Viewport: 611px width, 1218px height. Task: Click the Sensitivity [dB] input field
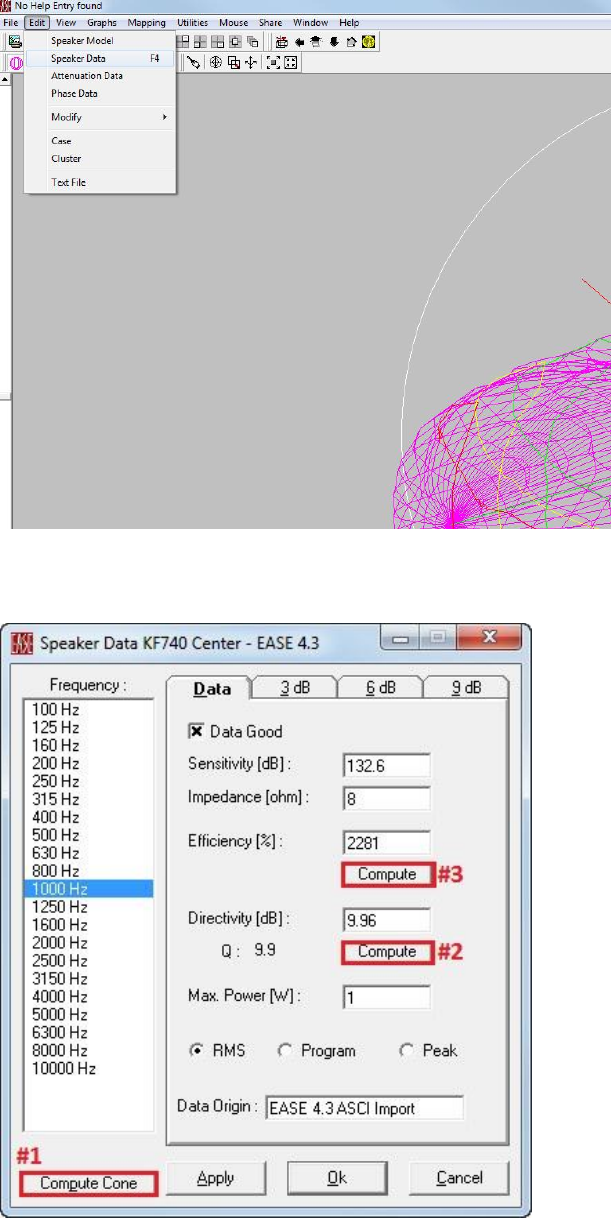click(x=386, y=765)
